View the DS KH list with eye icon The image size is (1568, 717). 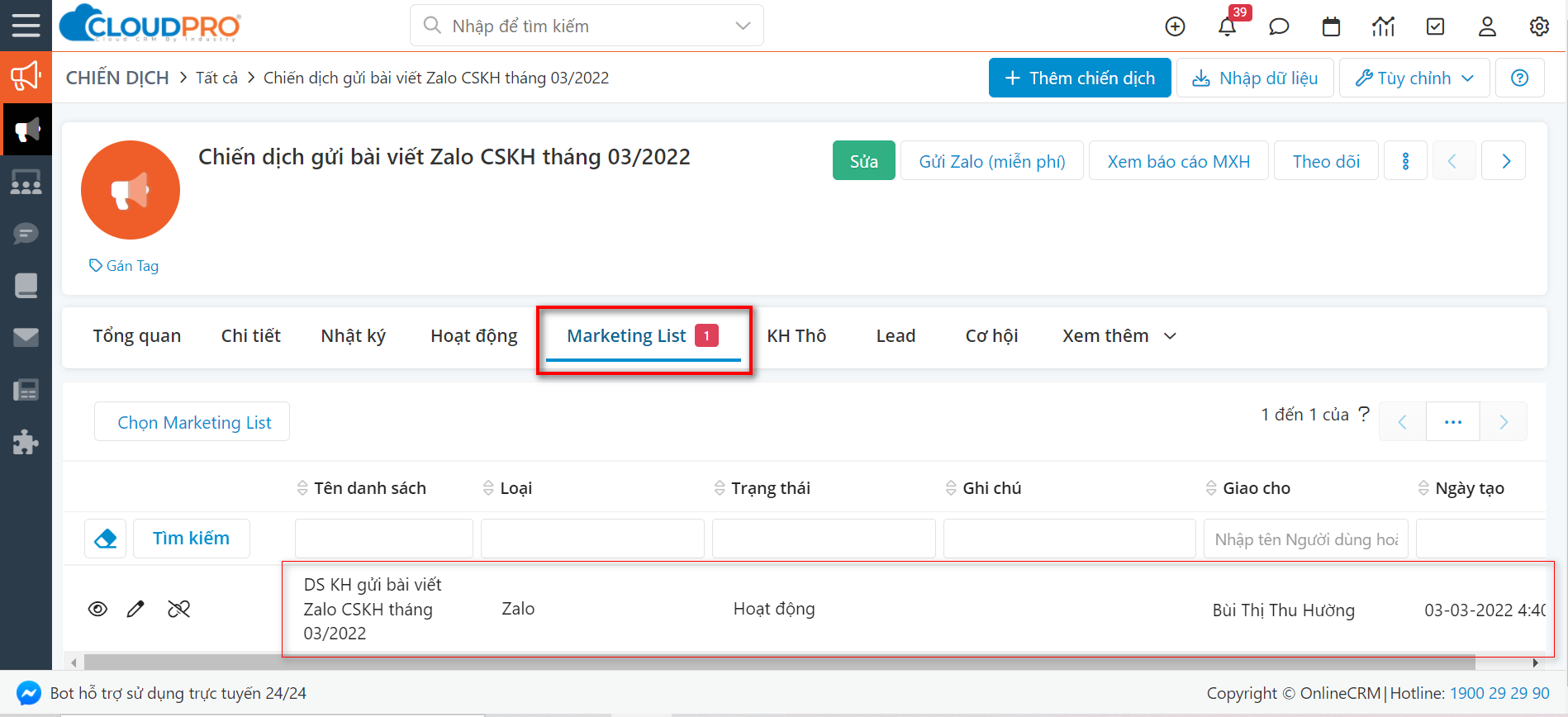[x=97, y=609]
